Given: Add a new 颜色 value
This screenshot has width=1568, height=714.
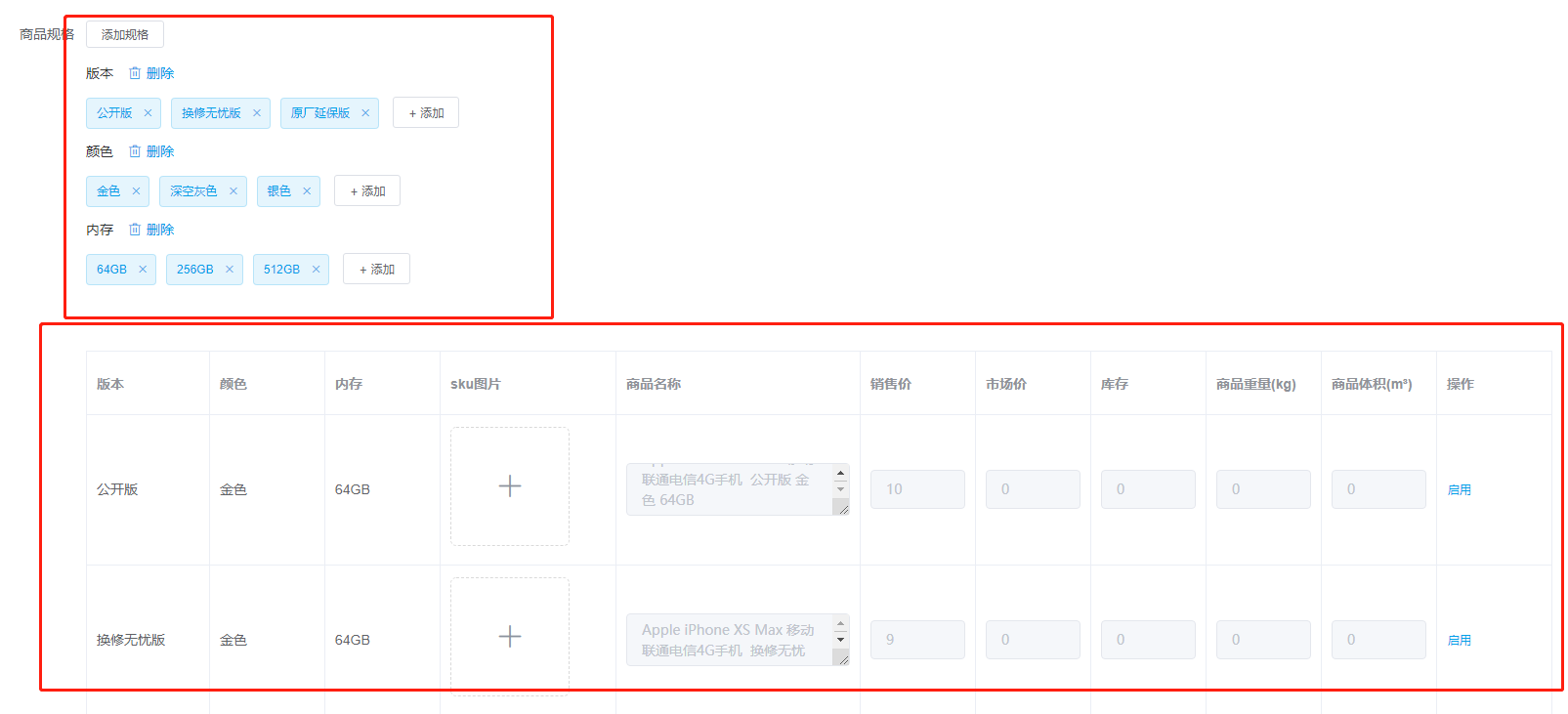Looking at the screenshot, I should [367, 191].
